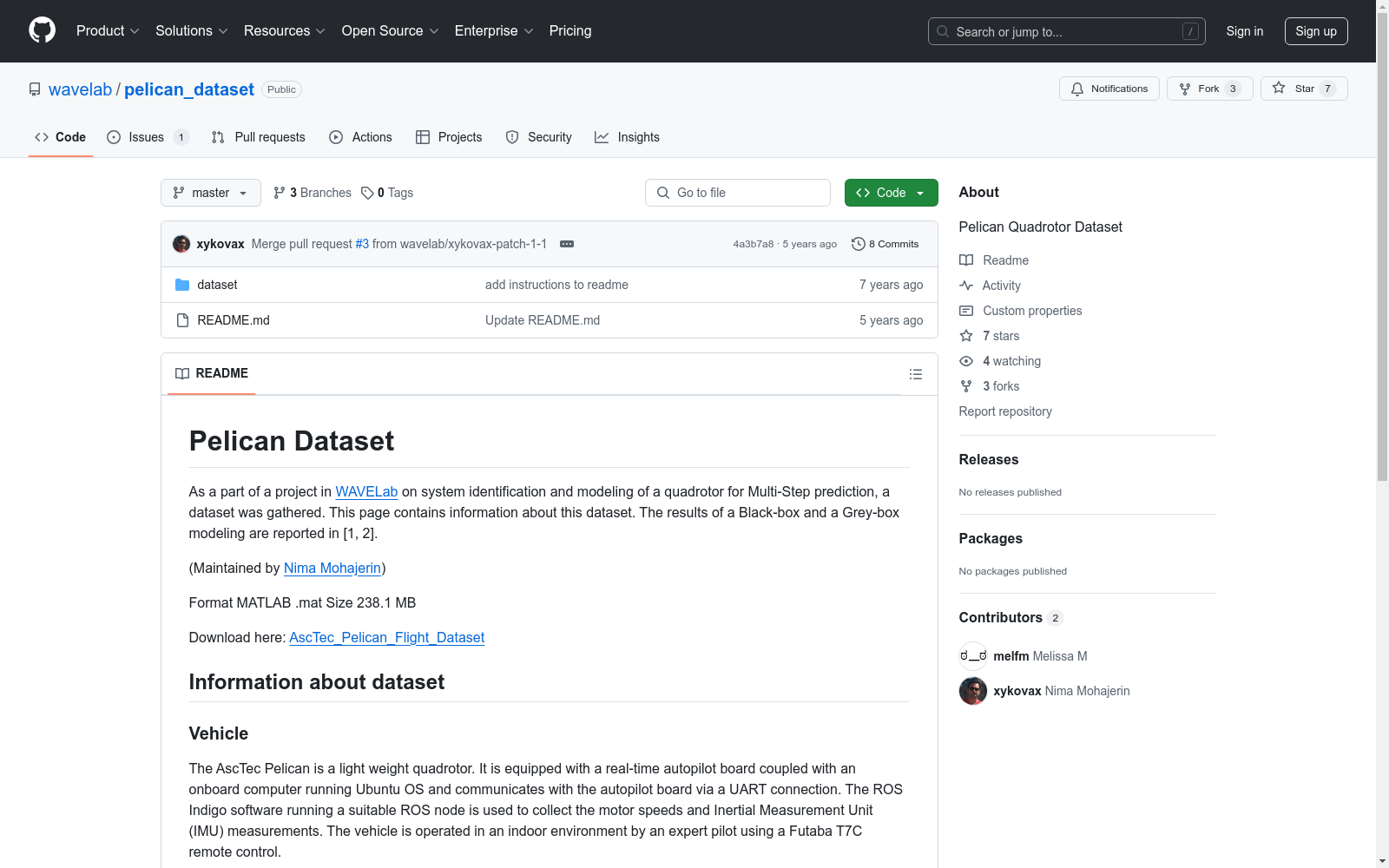Open the Nima Mohajerin maintainer link
This screenshot has width=1389, height=868.
332,568
